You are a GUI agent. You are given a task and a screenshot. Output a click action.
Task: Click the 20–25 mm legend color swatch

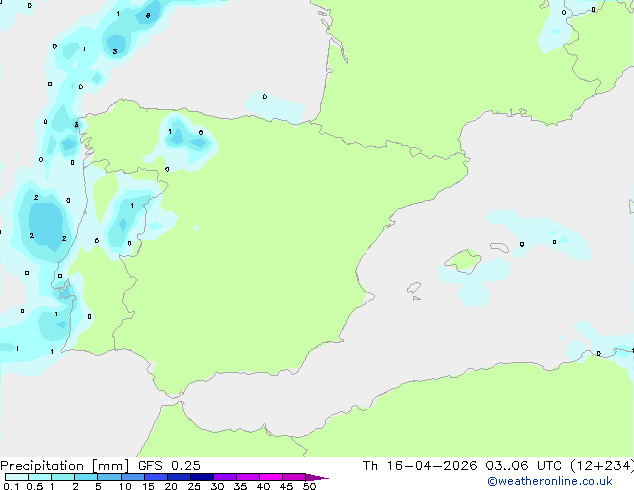tap(178, 477)
